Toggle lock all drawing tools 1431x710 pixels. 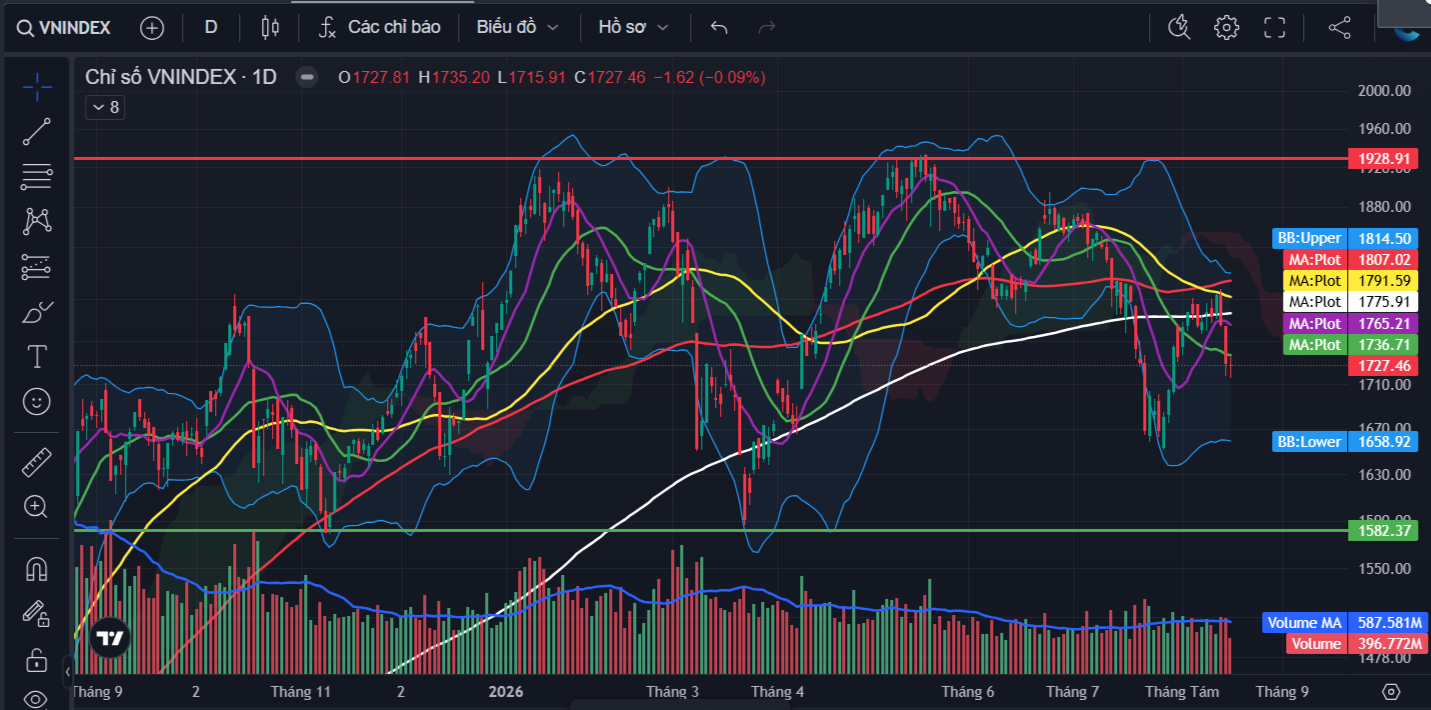tap(36, 659)
